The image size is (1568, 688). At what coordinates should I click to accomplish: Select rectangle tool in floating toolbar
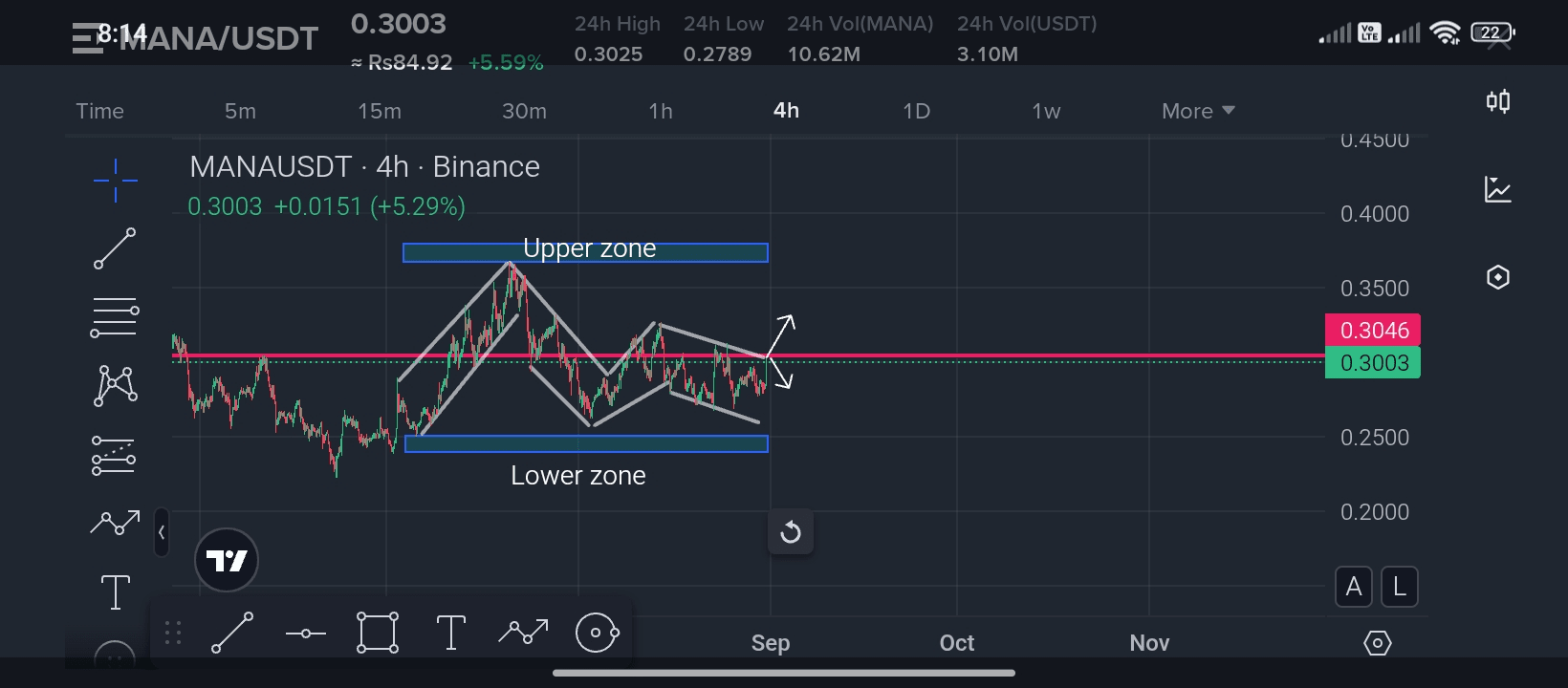pyautogui.click(x=378, y=633)
